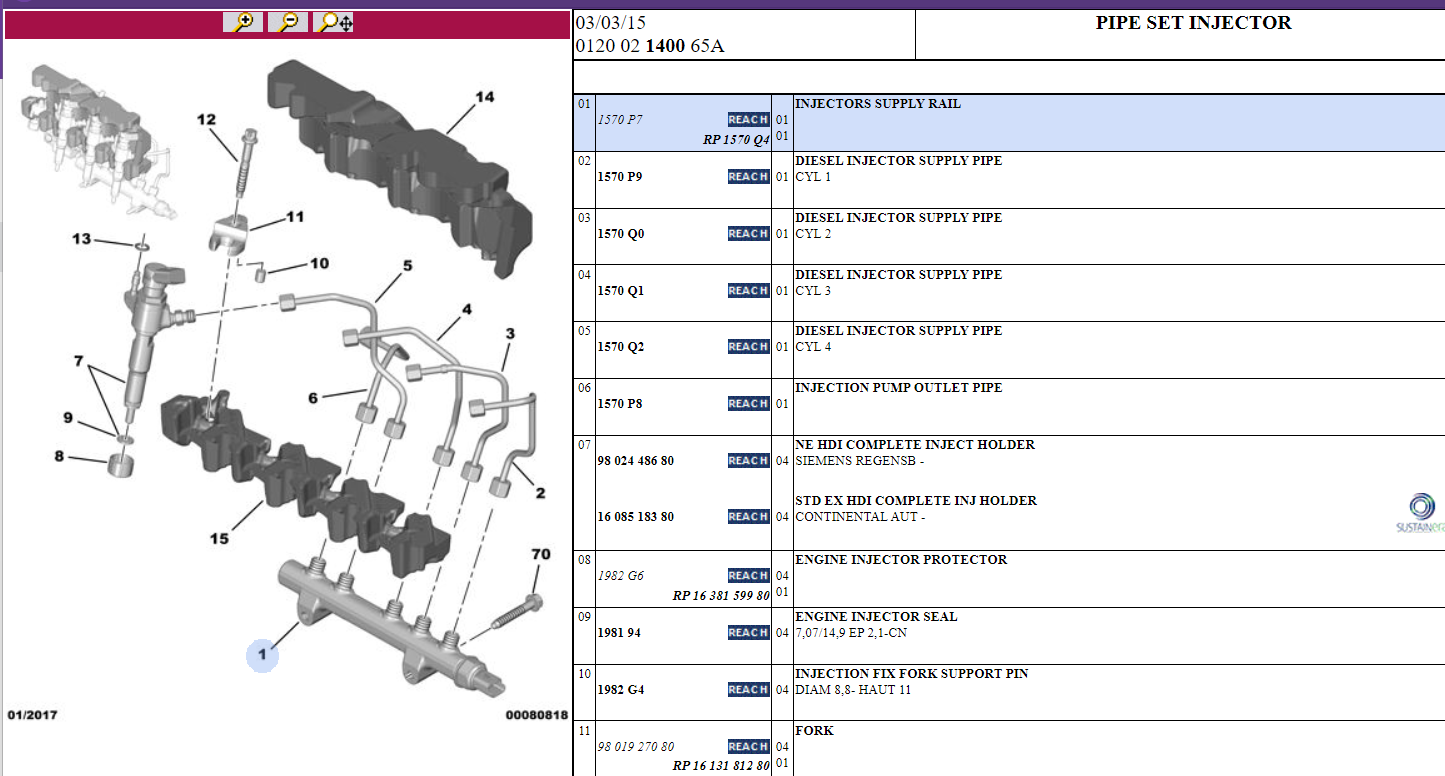
Task: Select callout 70 on the diagram
Action: [x=540, y=554]
